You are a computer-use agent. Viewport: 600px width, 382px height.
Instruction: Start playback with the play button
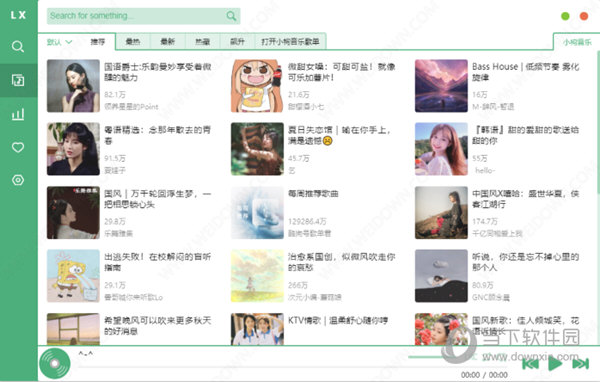[x=555, y=364]
